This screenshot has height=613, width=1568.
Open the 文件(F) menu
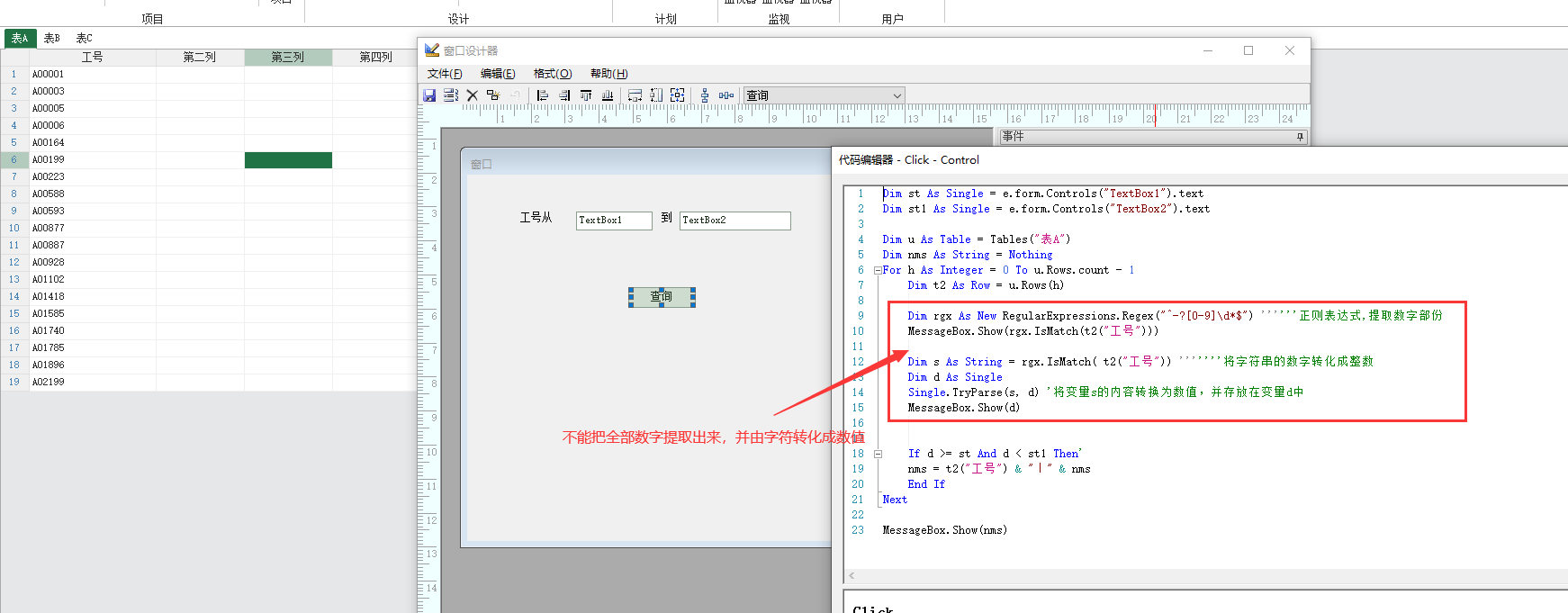point(445,74)
